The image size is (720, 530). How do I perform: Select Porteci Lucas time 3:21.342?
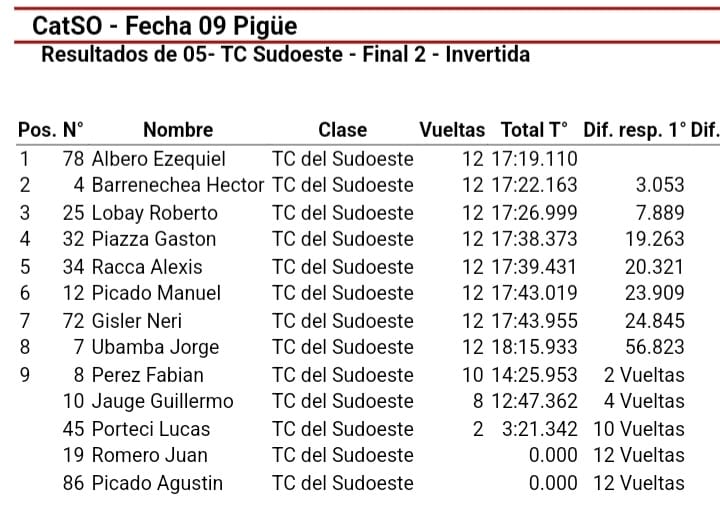pyautogui.click(x=540, y=429)
